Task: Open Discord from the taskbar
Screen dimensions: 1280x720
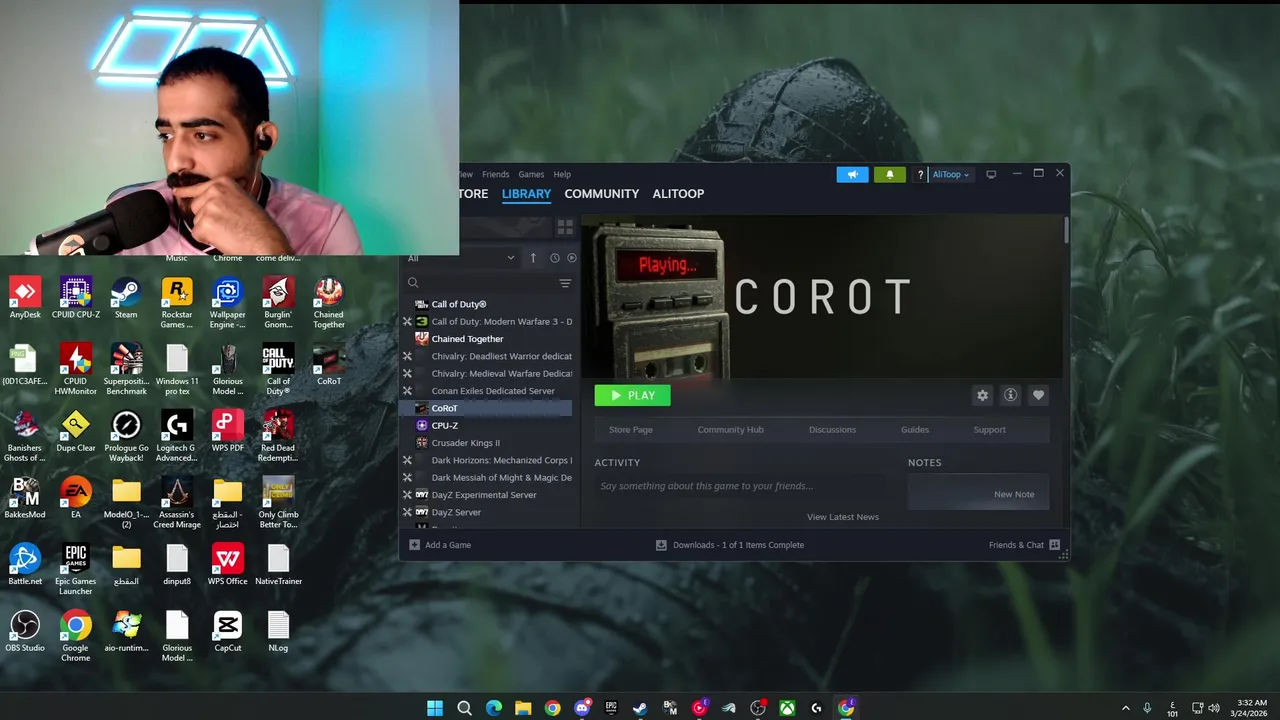Action: tap(582, 708)
